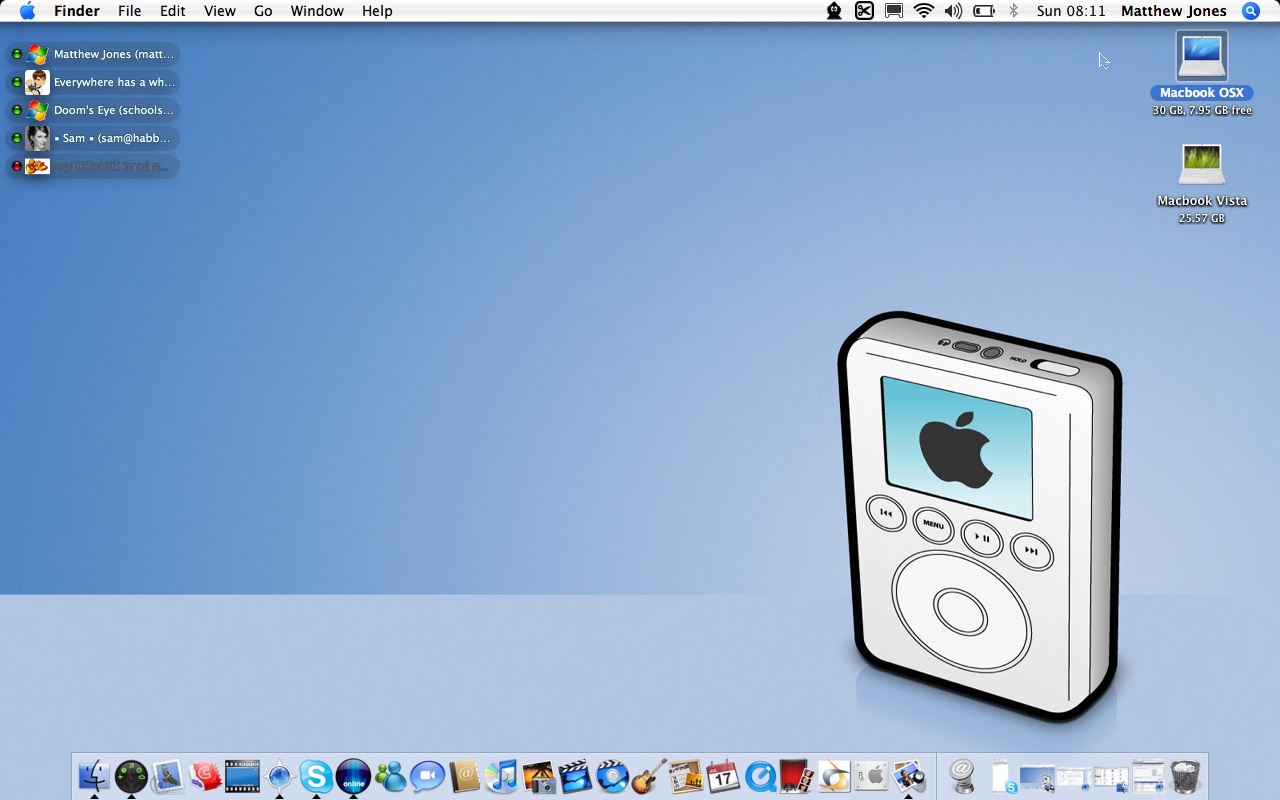The height and width of the screenshot is (800, 1280).
Task: Open Photo Booth from the Dock
Action: [x=797, y=776]
